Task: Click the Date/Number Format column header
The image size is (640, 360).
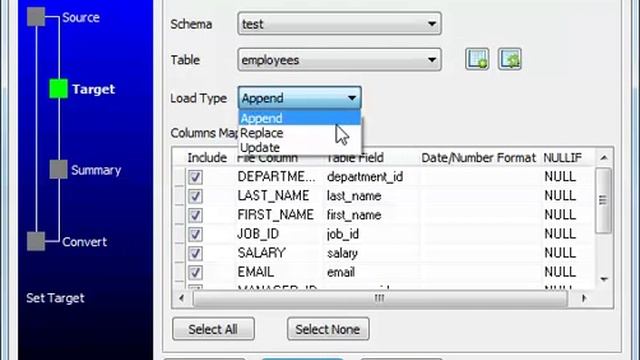Action: pyautogui.click(x=478, y=158)
